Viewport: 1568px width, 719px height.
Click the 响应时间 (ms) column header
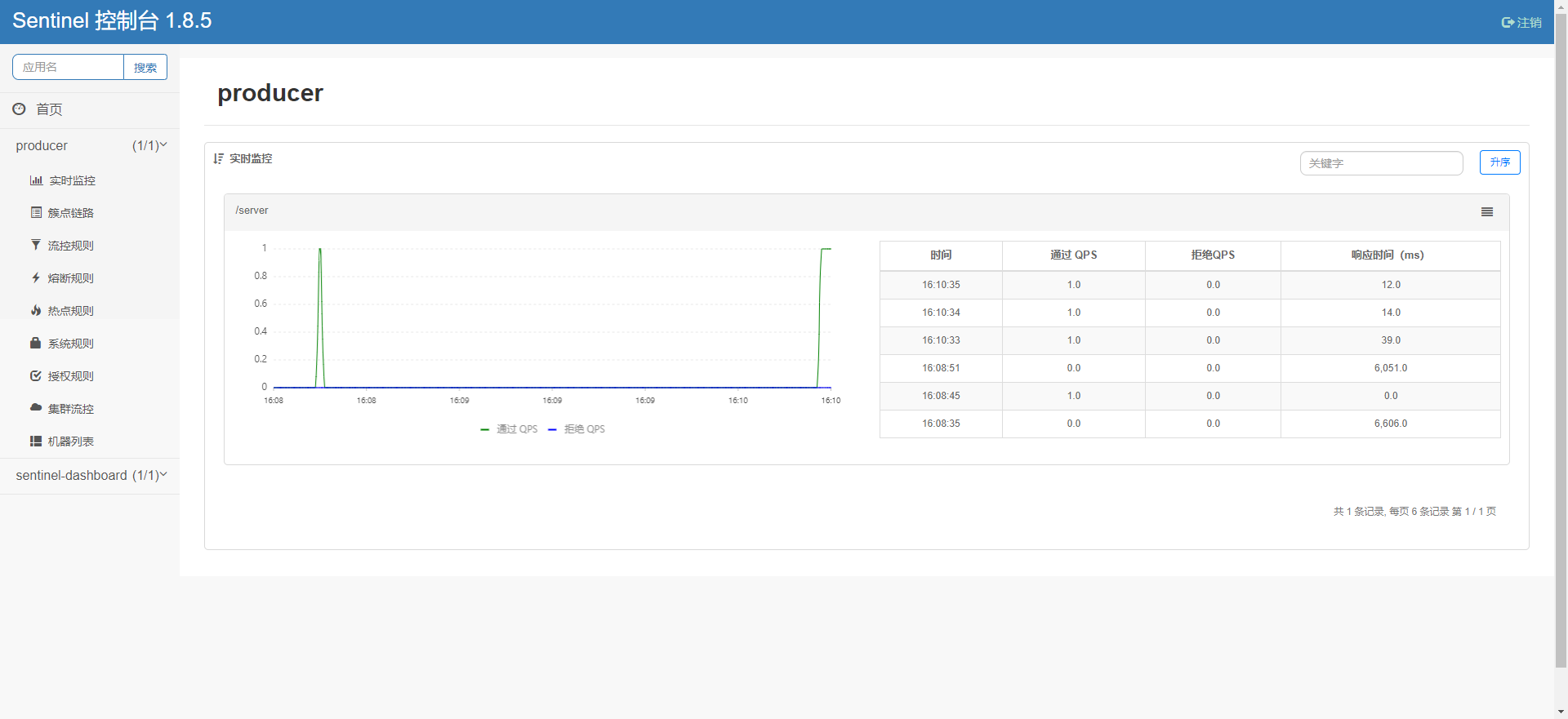point(1390,255)
